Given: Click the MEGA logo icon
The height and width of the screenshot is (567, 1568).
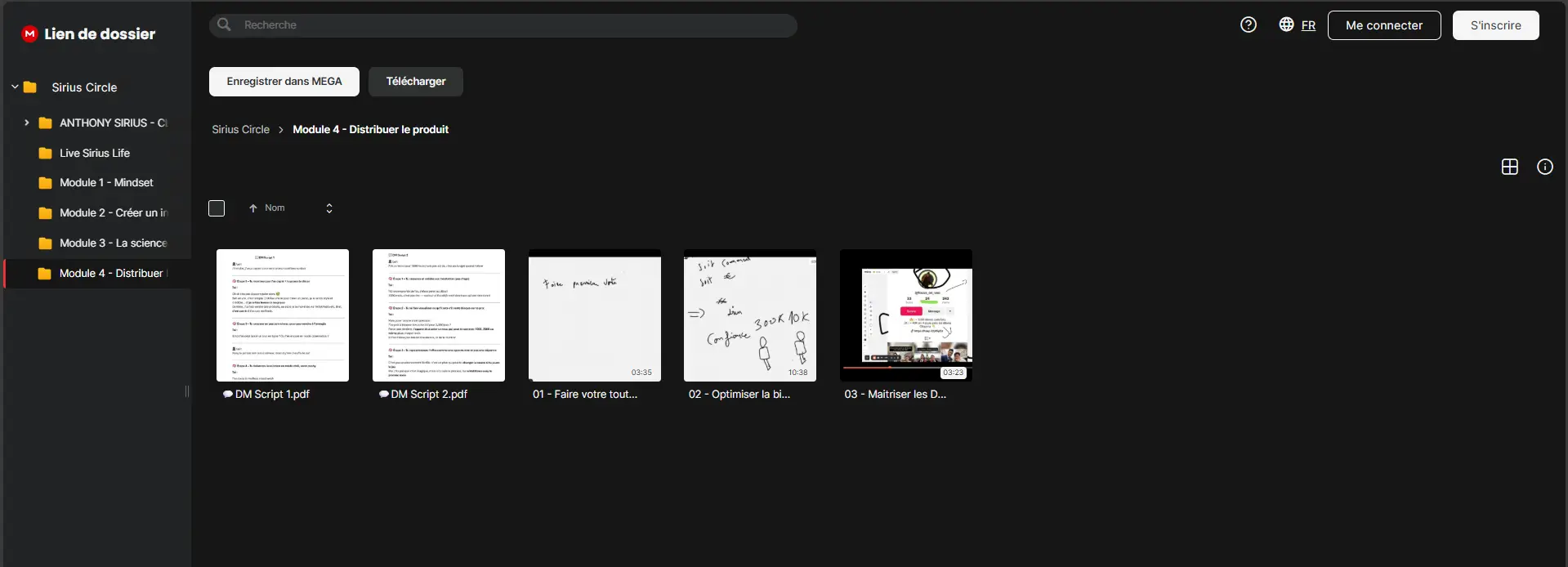Looking at the screenshot, I should pyautogui.click(x=29, y=33).
